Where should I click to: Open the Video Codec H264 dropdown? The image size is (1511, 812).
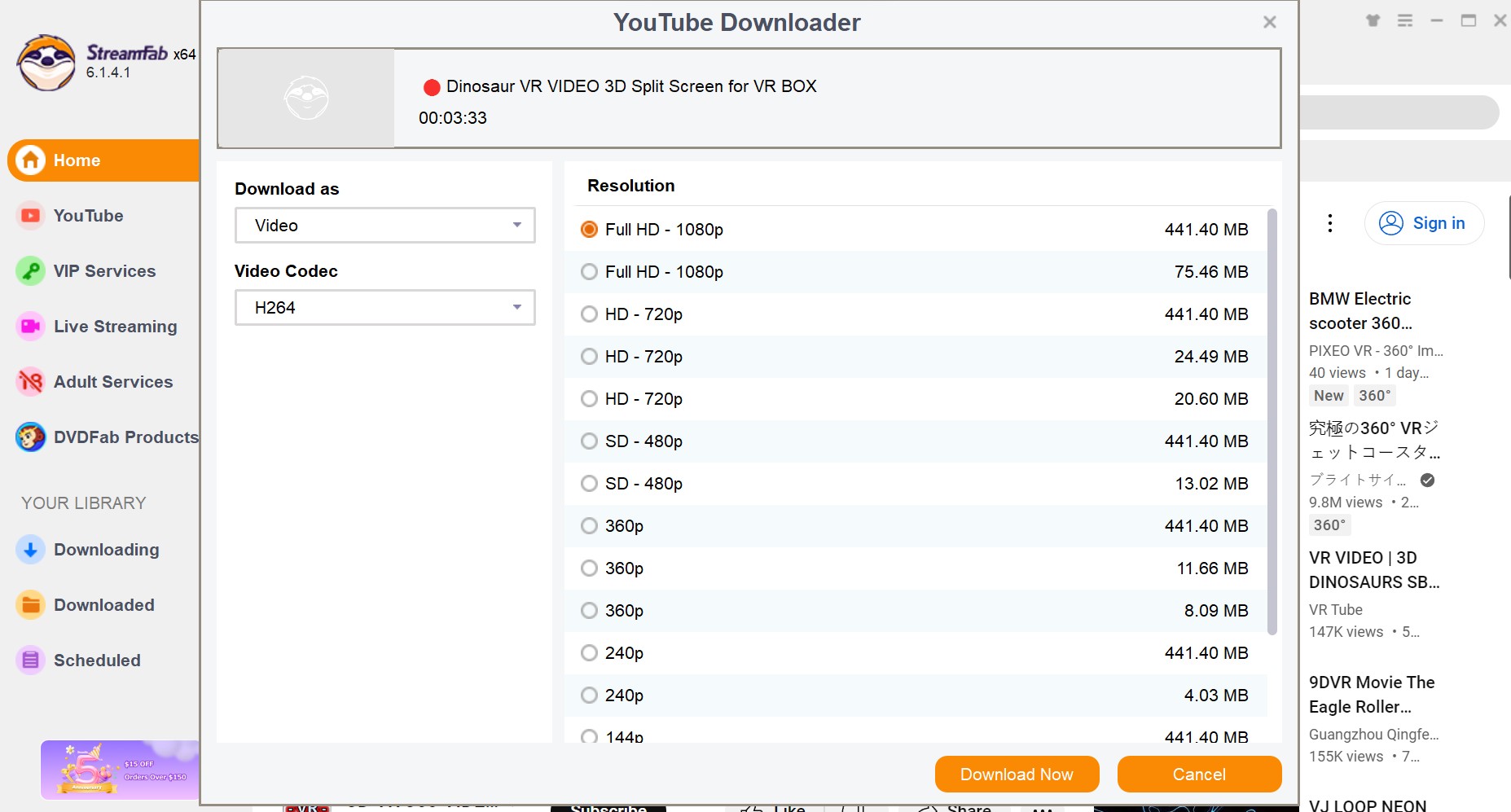pyautogui.click(x=384, y=308)
